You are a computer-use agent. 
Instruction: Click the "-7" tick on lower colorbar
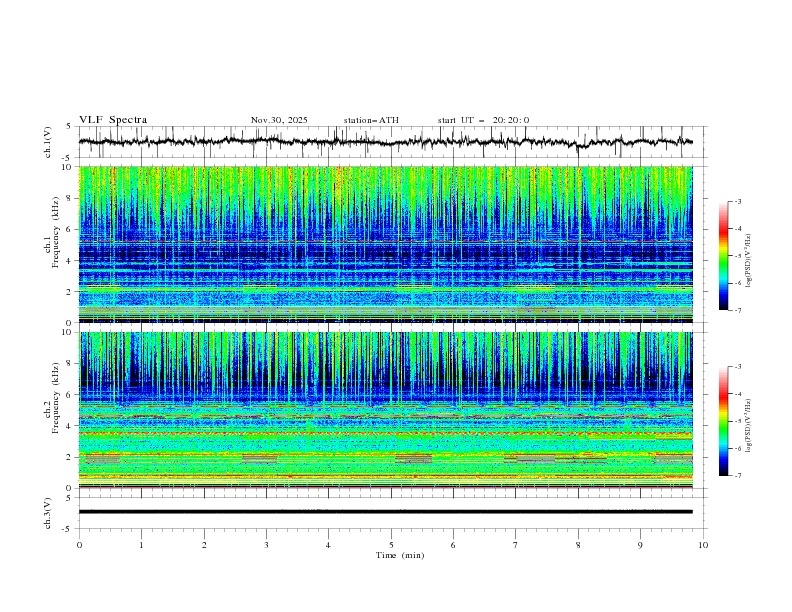coord(737,476)
